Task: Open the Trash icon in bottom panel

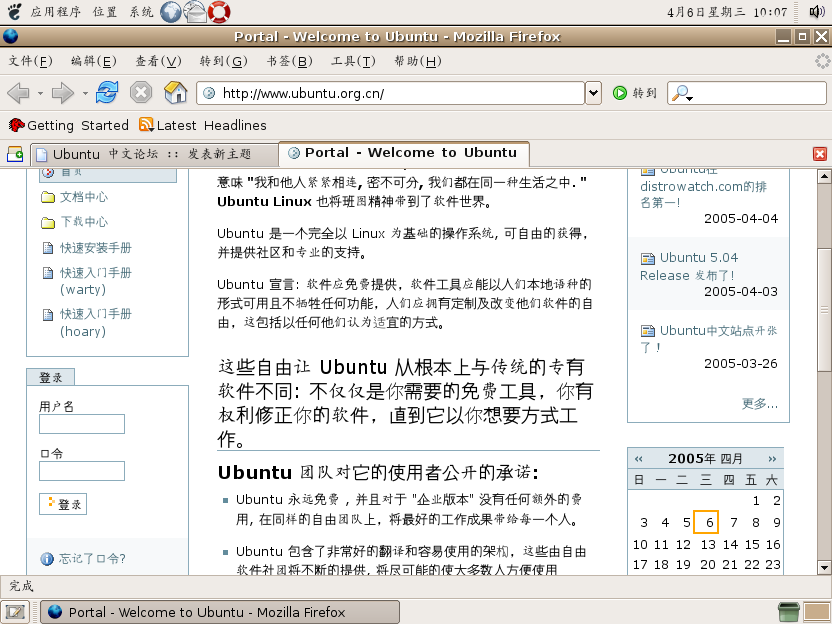Action: click(788, 612)
